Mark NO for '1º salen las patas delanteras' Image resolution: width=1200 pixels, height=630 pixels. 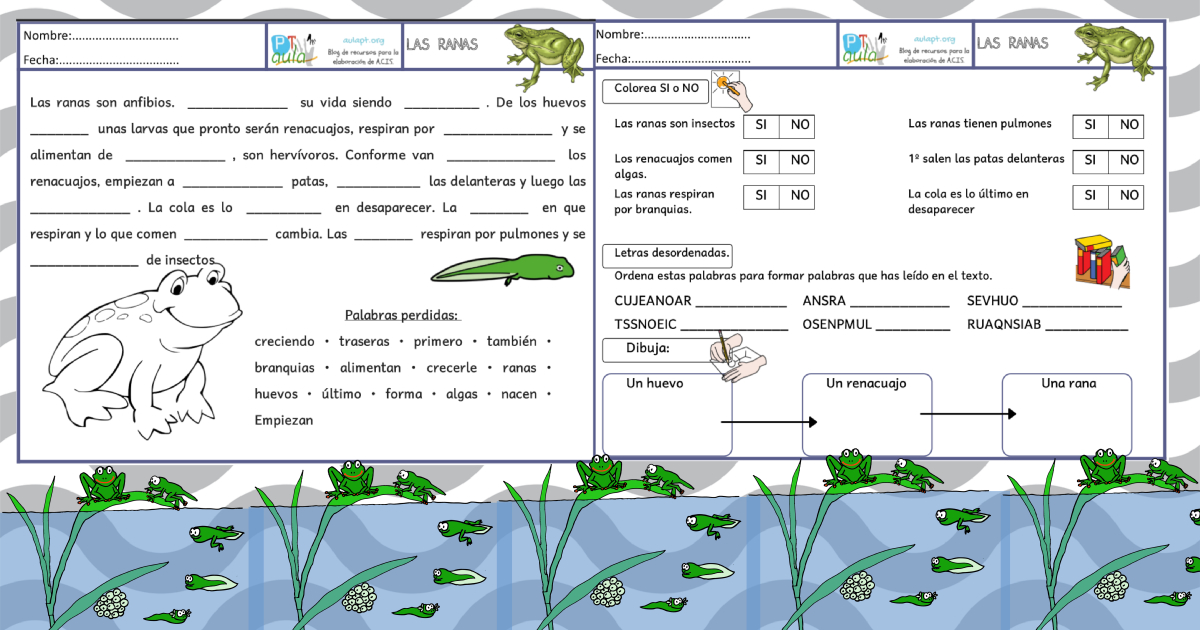pyautogui.click(x=1126, y=160)
